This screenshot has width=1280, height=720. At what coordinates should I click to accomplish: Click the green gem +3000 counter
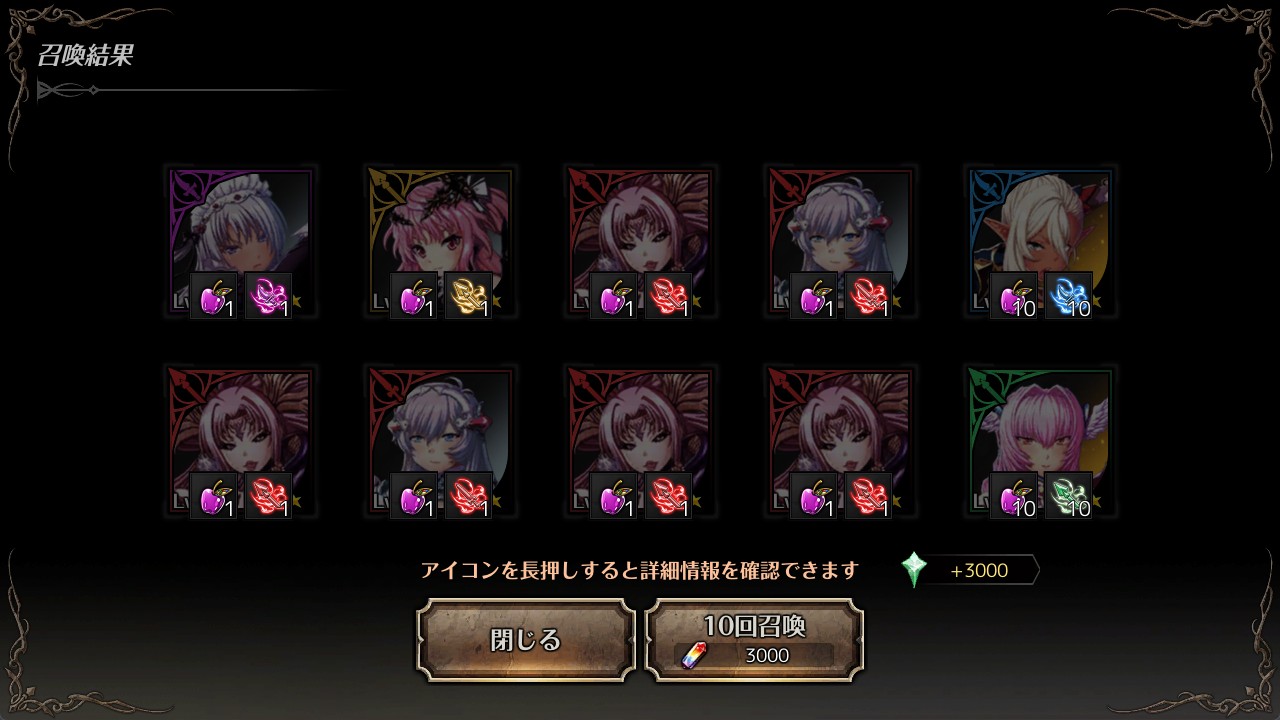point(969,570)
